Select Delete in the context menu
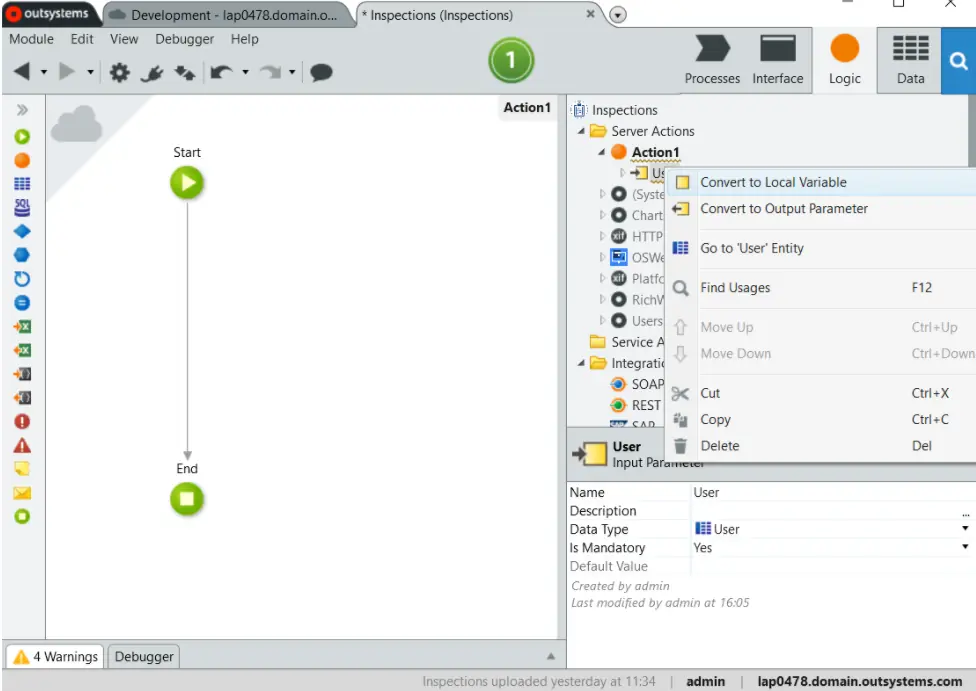976x691 pixels. pos(822,446)
